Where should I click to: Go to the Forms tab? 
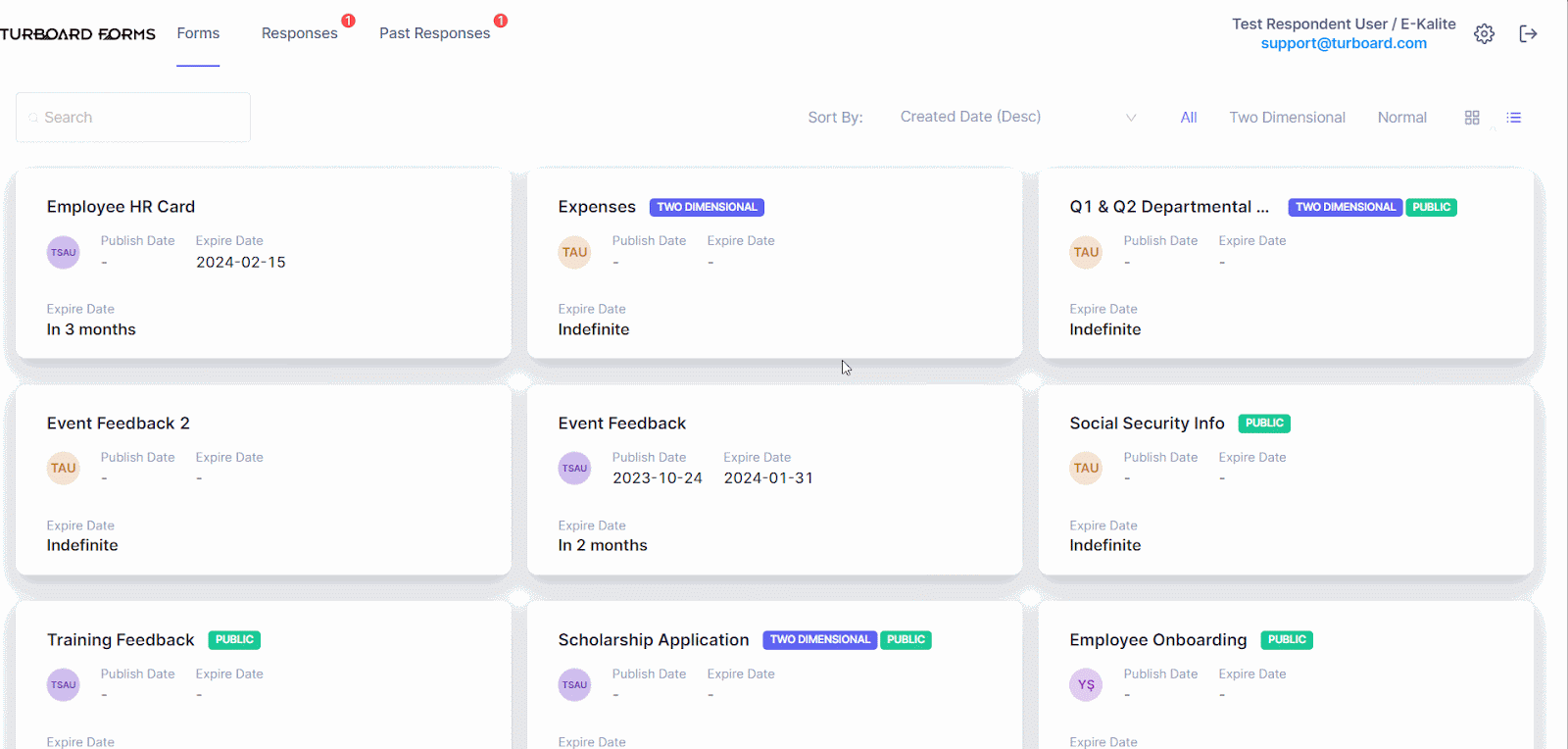tap(198, 33)
